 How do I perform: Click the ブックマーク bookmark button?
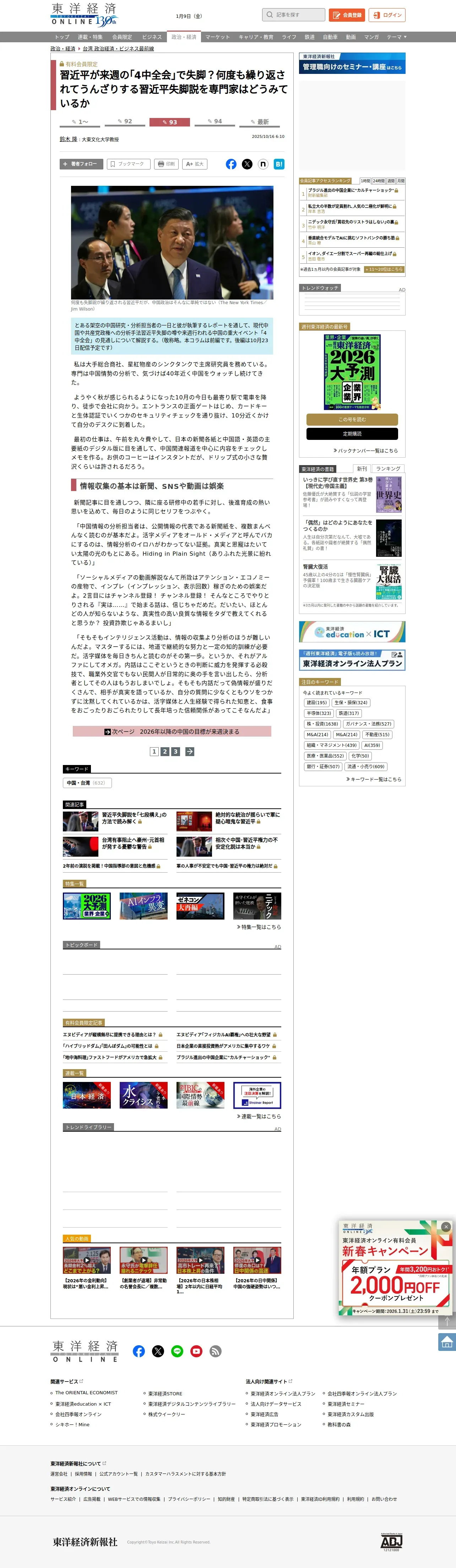(x=128, y=164)
